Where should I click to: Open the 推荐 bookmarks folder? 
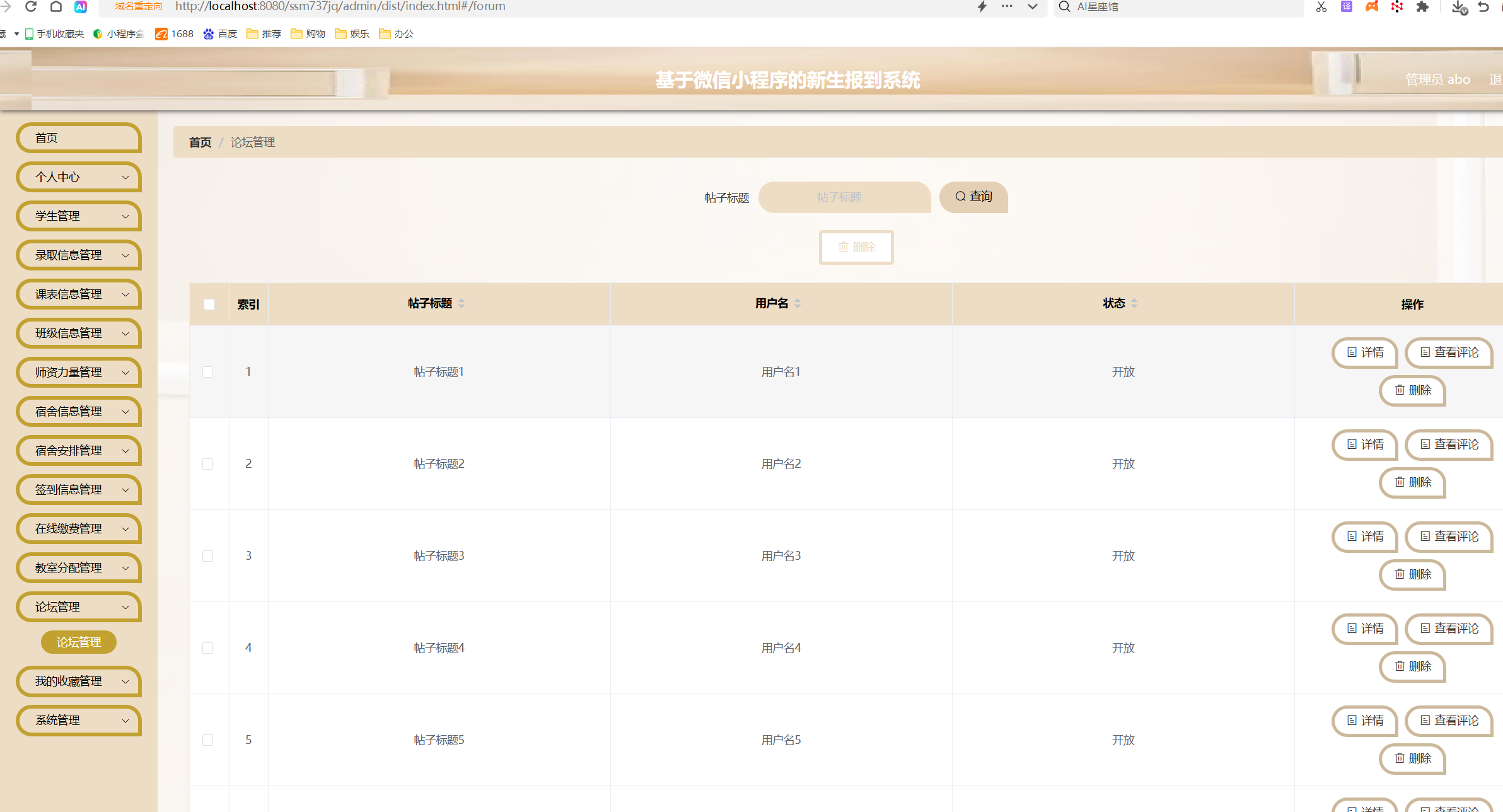(x=264, y=33)
